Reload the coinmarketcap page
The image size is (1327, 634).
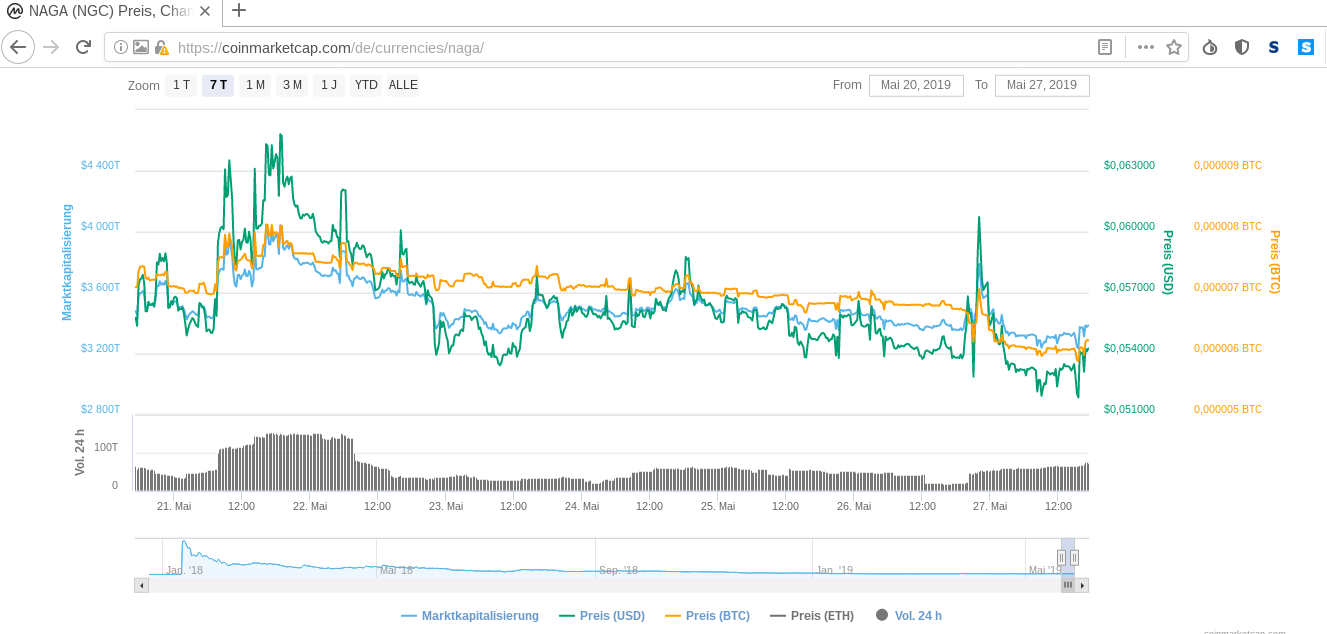(83, 47)
